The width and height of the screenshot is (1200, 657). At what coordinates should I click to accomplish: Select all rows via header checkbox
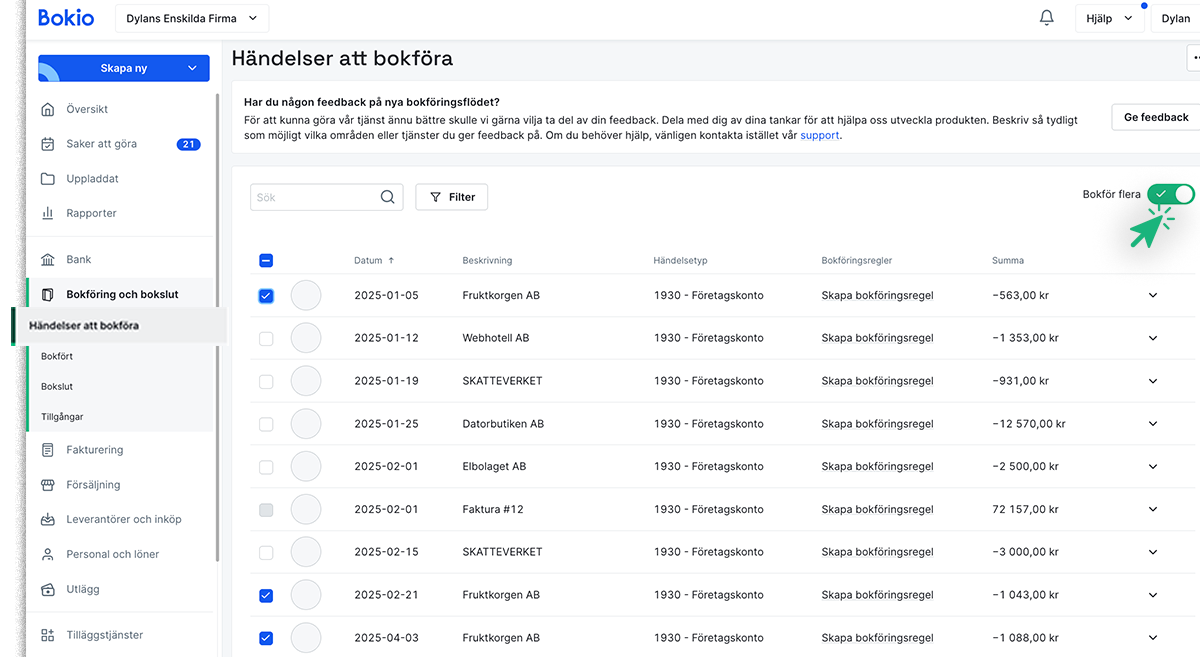[266, 259]
